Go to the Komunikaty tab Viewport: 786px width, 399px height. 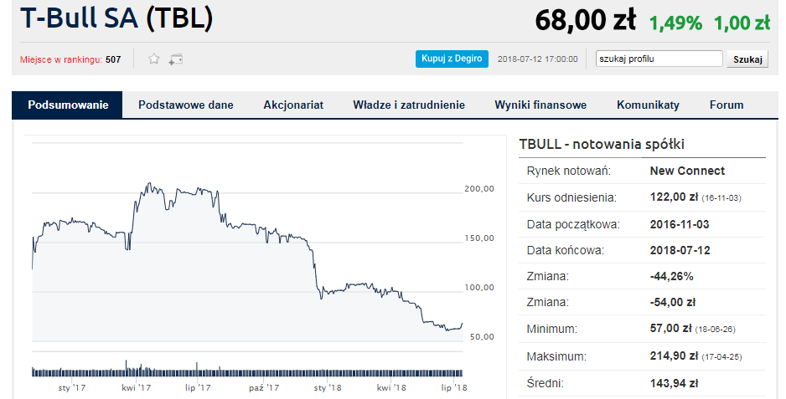(648, 105)
